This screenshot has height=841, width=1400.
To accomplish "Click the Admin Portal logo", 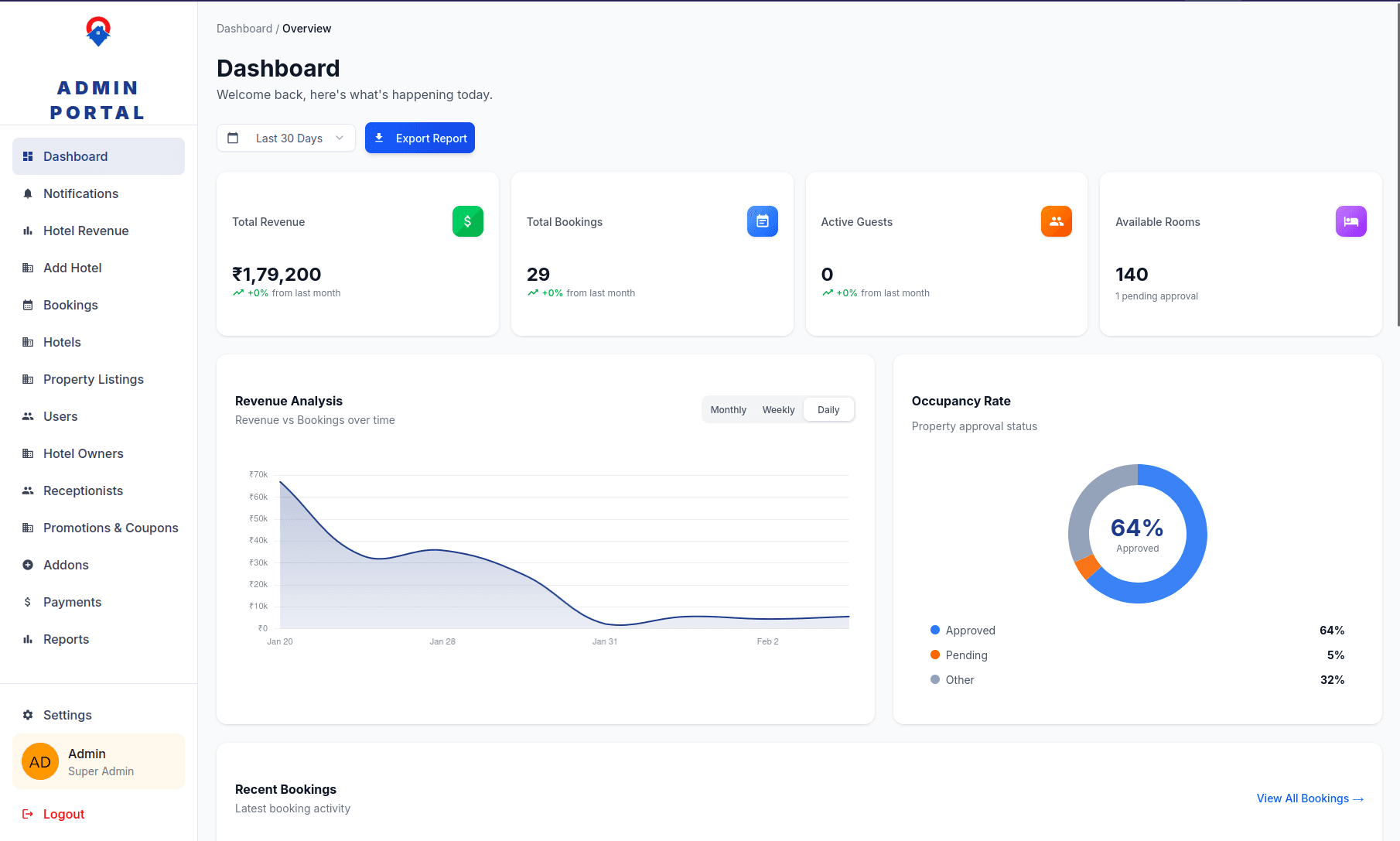I will [x=98, y=32].
